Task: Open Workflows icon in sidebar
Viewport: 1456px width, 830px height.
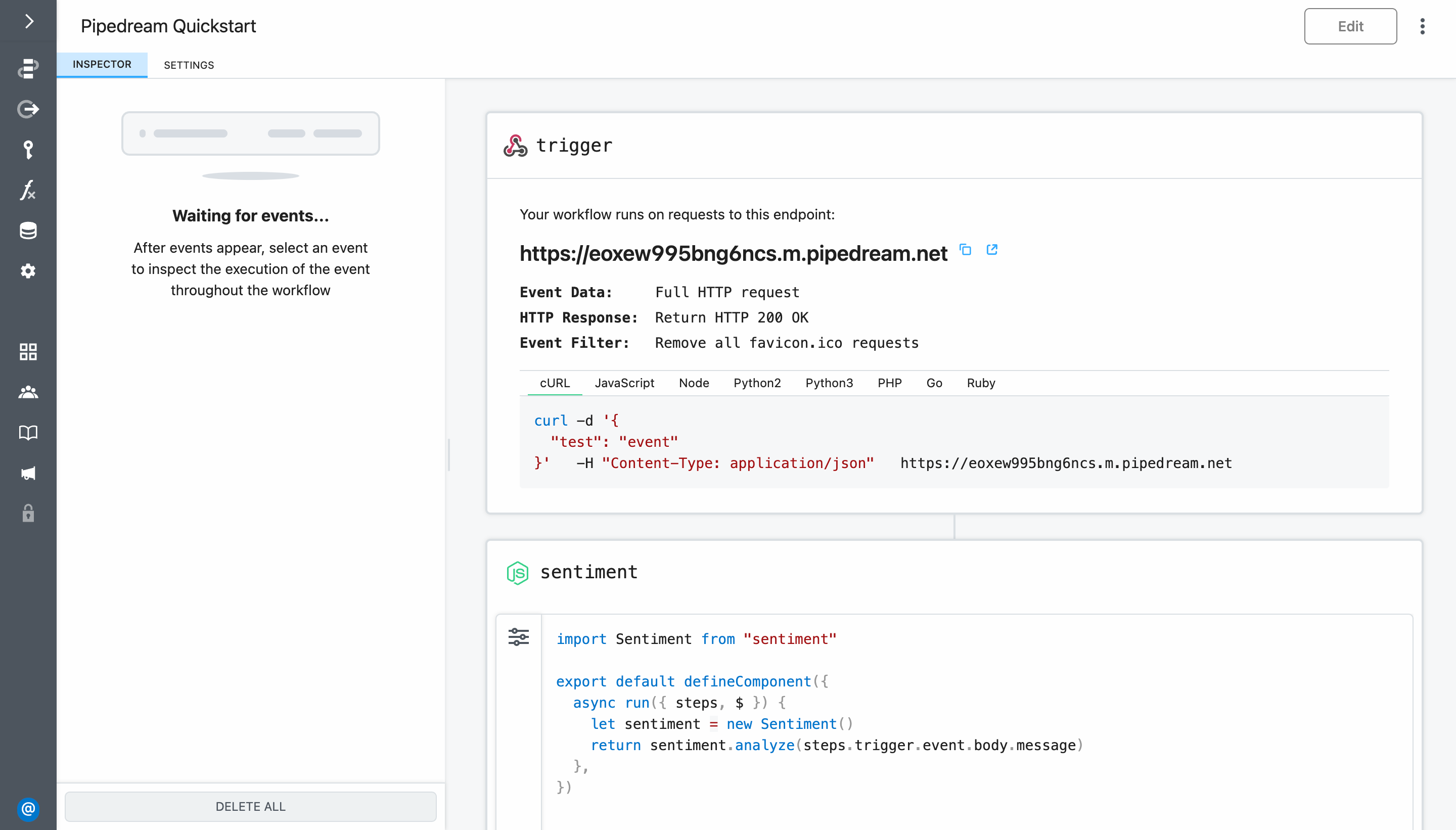Action: [x=28, y=68]
